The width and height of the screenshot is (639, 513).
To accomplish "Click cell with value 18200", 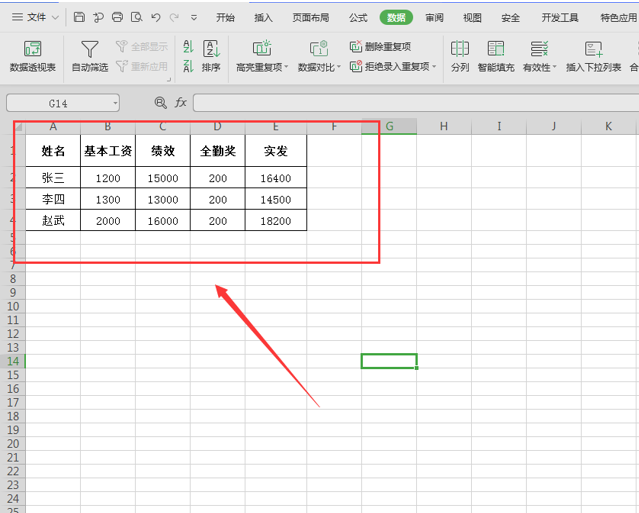I will pos(276,220).
